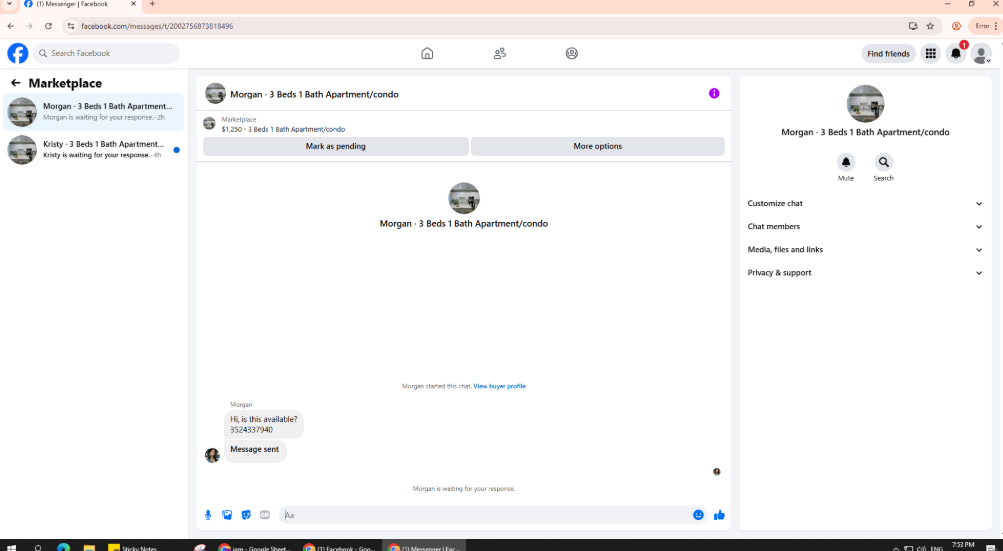Image resolution: width=1003 pixels, height=551 pixels.
Task: Click the taskbar clock 7:53 PM
Action: pyautogui.click(x=963, y=547)
